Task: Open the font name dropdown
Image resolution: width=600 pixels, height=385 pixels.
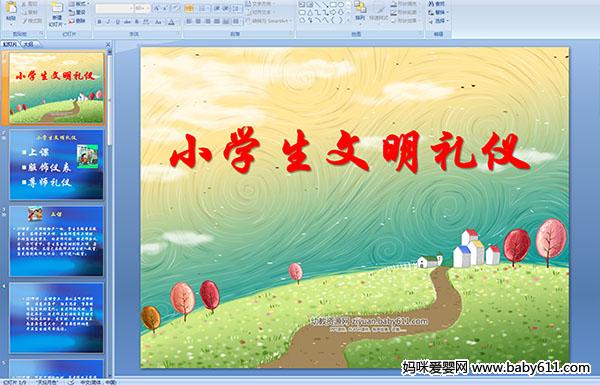Action: [131, 8]
